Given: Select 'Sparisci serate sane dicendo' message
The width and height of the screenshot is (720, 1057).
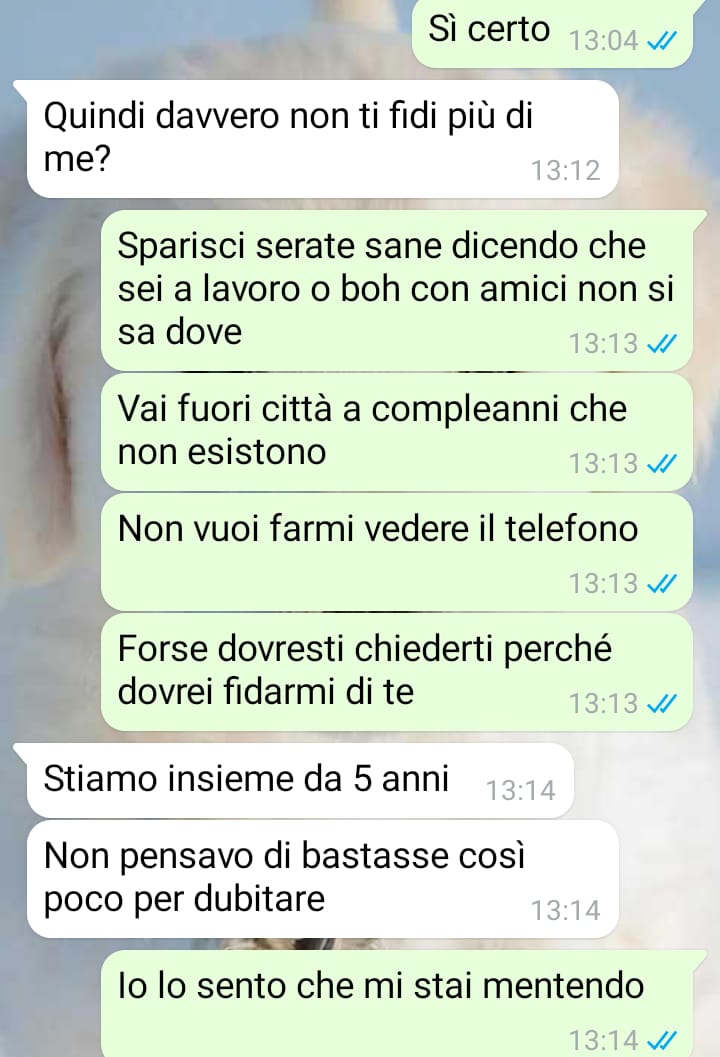Looking at the screenshot, I should (396, 290).
